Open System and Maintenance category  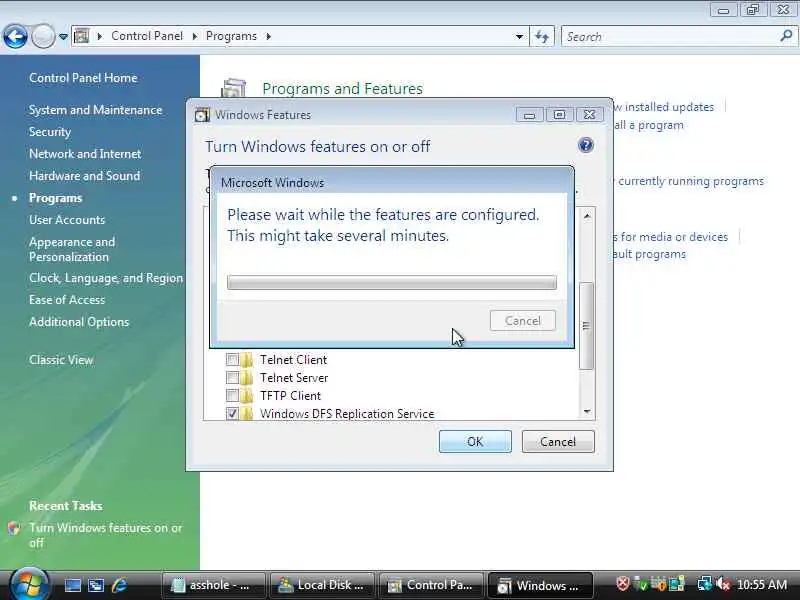click(95, 110)
